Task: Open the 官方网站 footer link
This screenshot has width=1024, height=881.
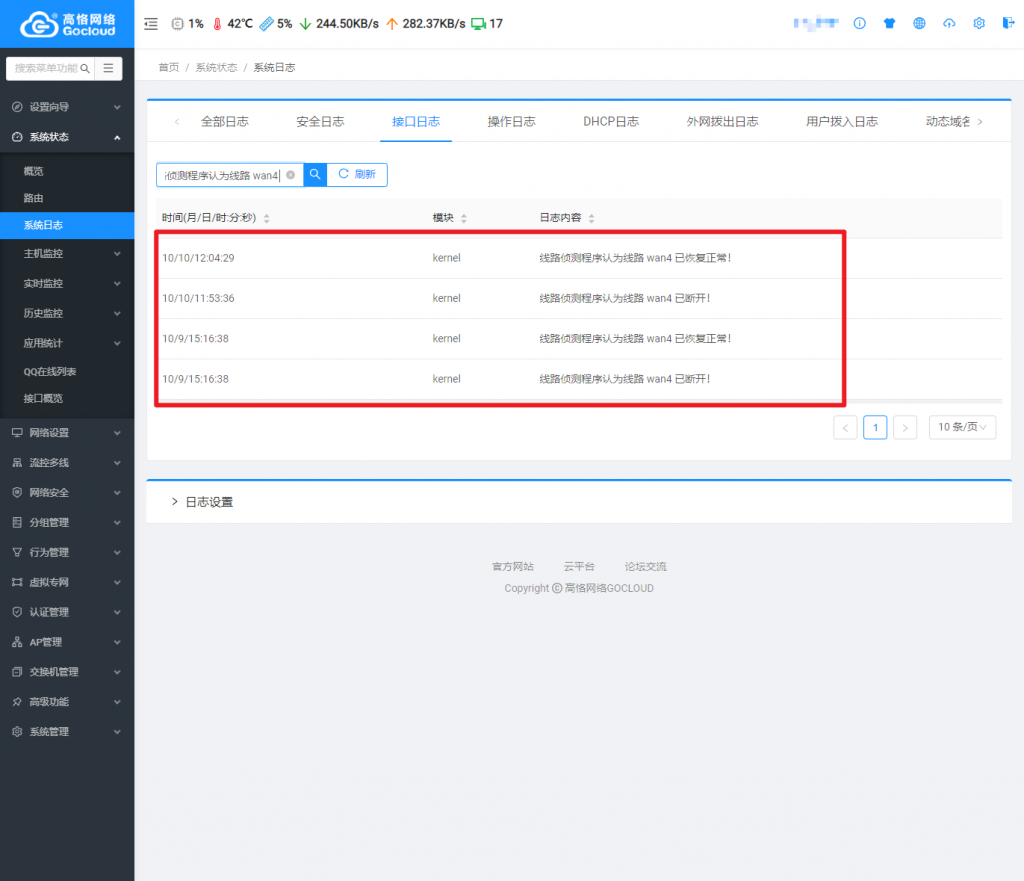Action: (513, 567)
